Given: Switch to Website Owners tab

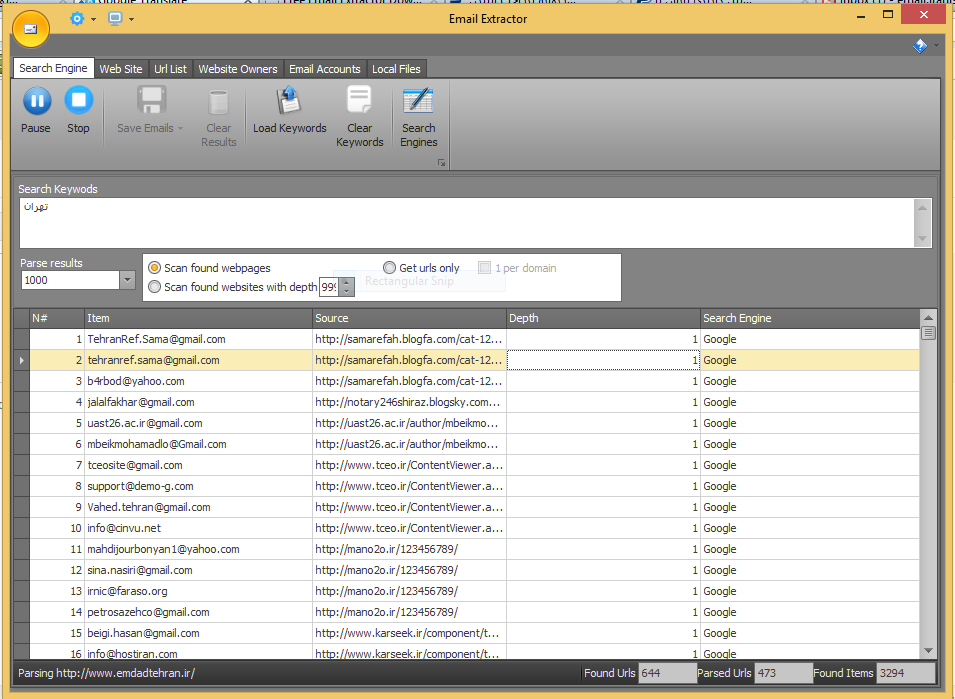Looking at the screenshot, I should [238, 69].
